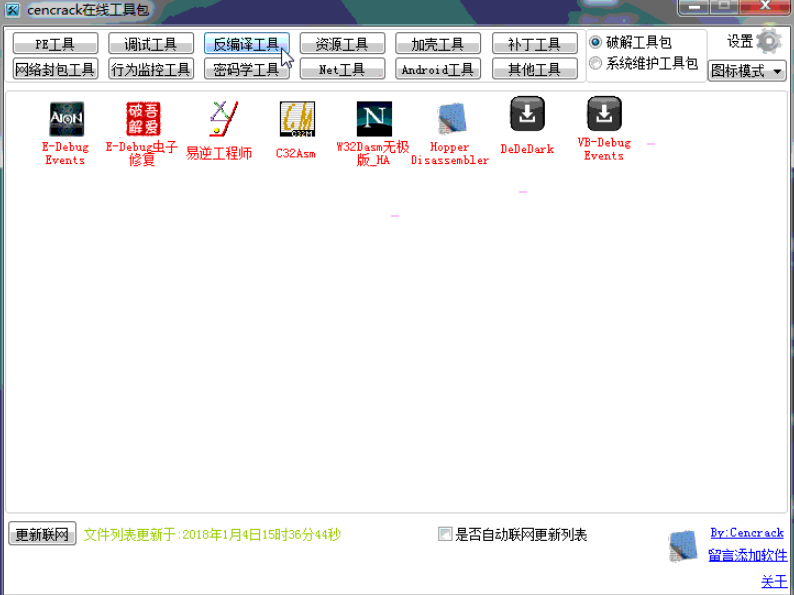Screen dimensions: 794x595
Task: Minimize the cencrack window
Action: [694, 7]
